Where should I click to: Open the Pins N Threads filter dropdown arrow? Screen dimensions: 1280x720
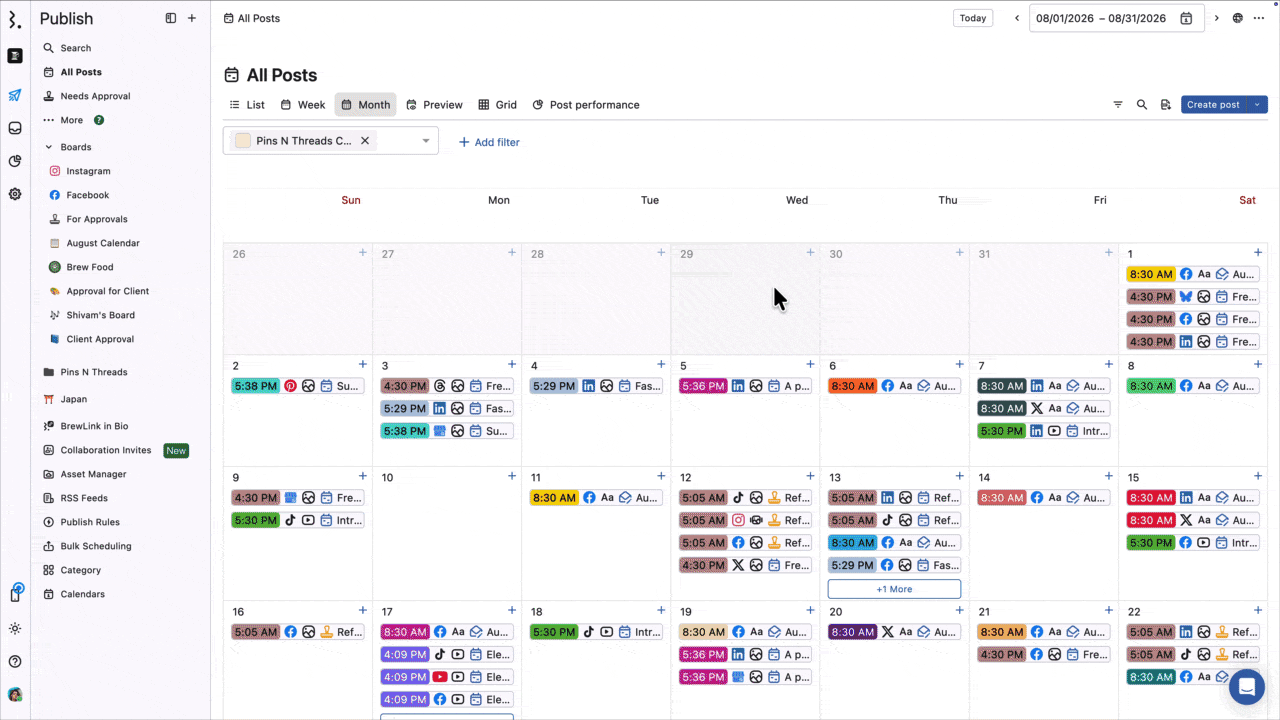426,141
